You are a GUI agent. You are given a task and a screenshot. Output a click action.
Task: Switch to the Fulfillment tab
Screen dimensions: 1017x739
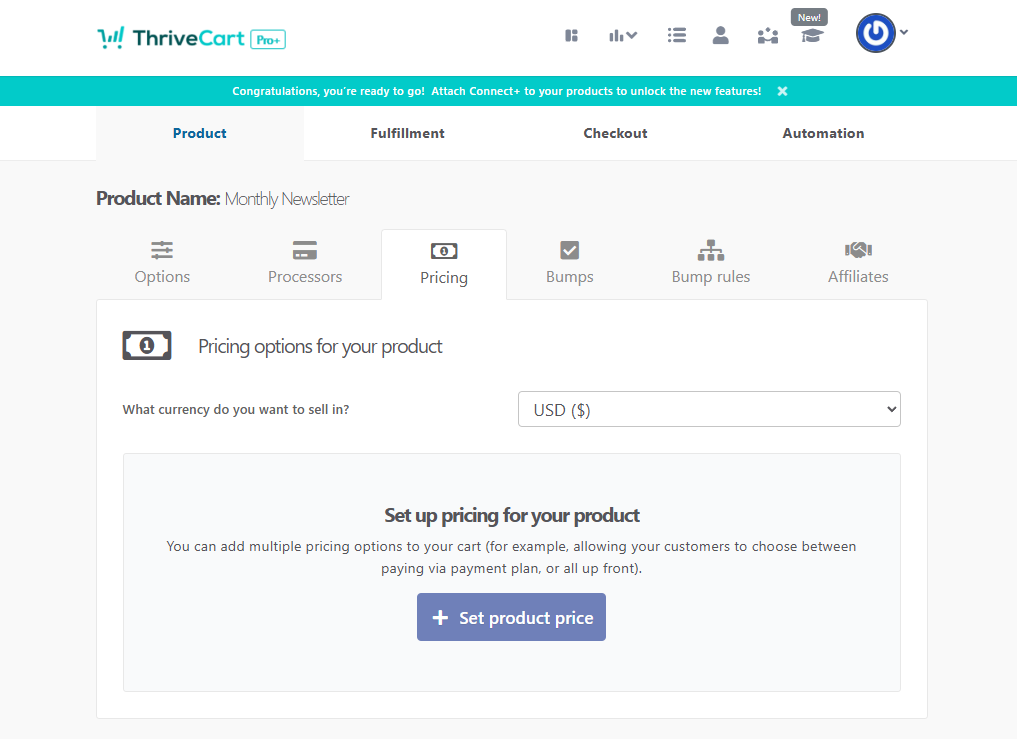(407, 133)
